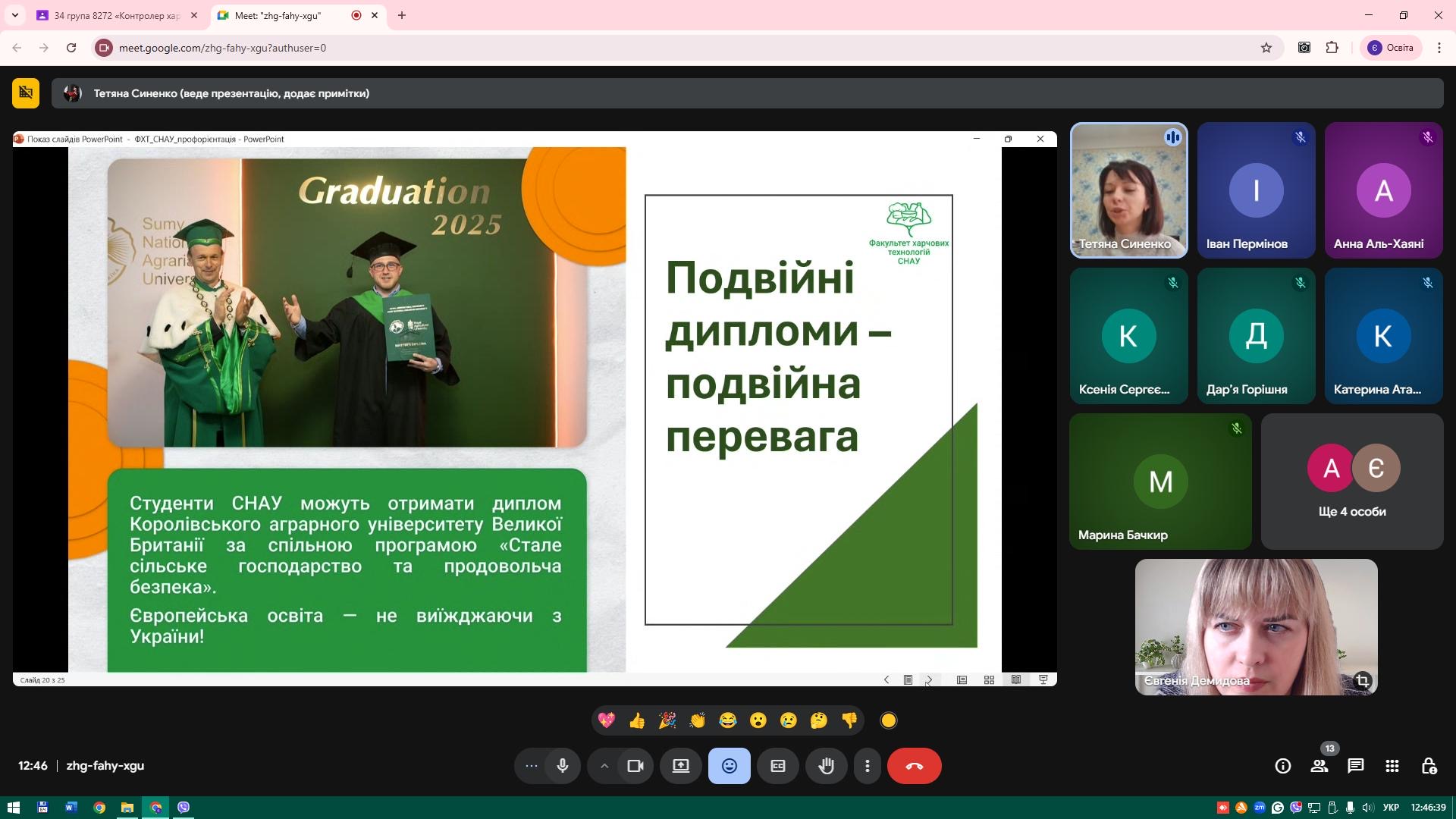Click Тетяна Синенко's video thumbnail
Screen dimensions: 1456x819
[x=1128, y=190]
